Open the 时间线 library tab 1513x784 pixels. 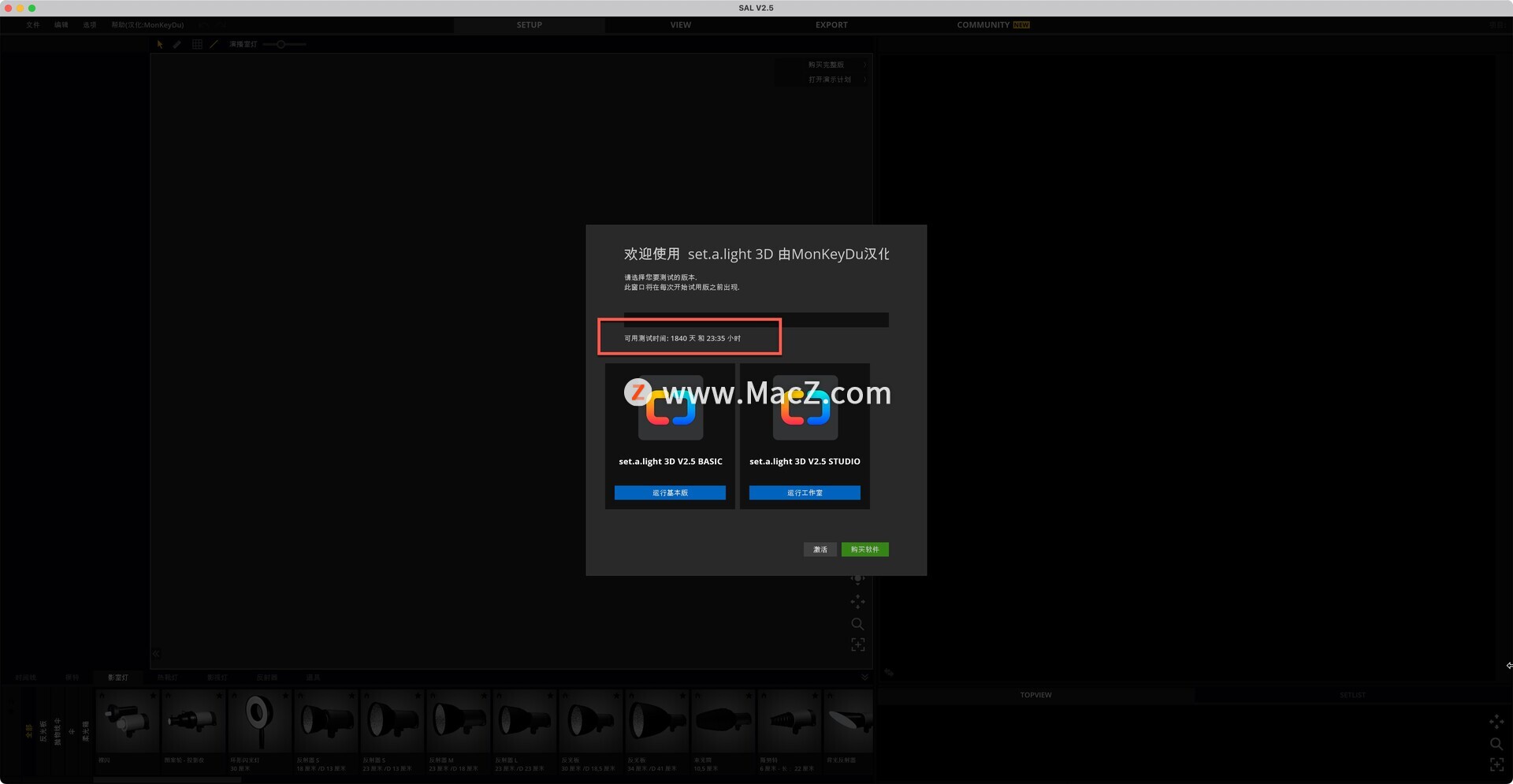point(25,678)
